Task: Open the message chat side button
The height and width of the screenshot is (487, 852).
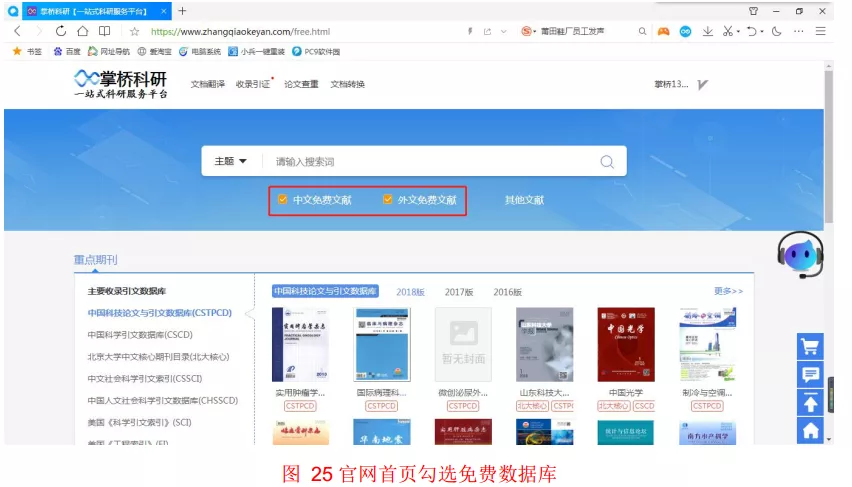Action: click(810, 375)
